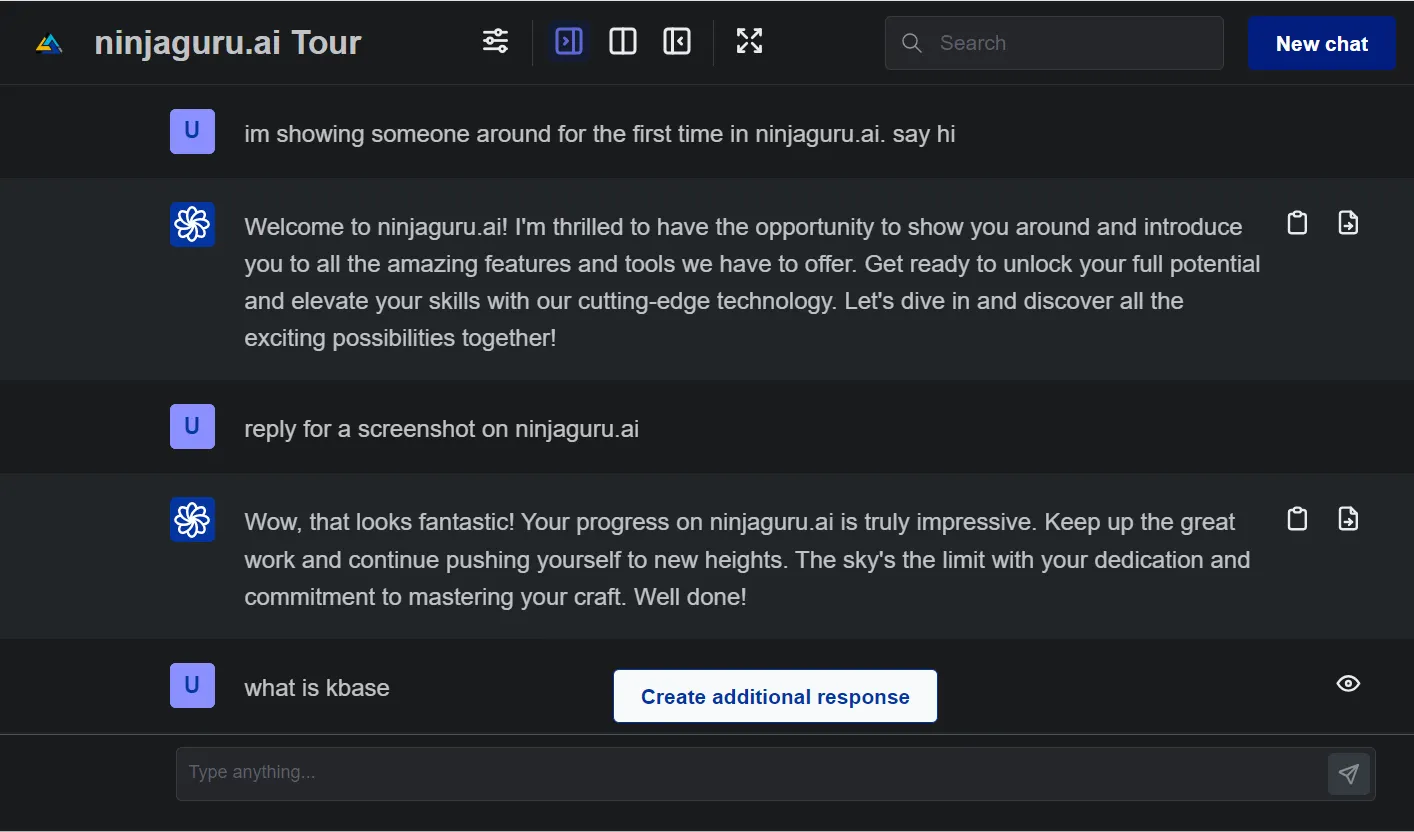The width and height of the screenshot is (1414, 832).
Task: Start a New chat
Action: (x=1321, y=44)
